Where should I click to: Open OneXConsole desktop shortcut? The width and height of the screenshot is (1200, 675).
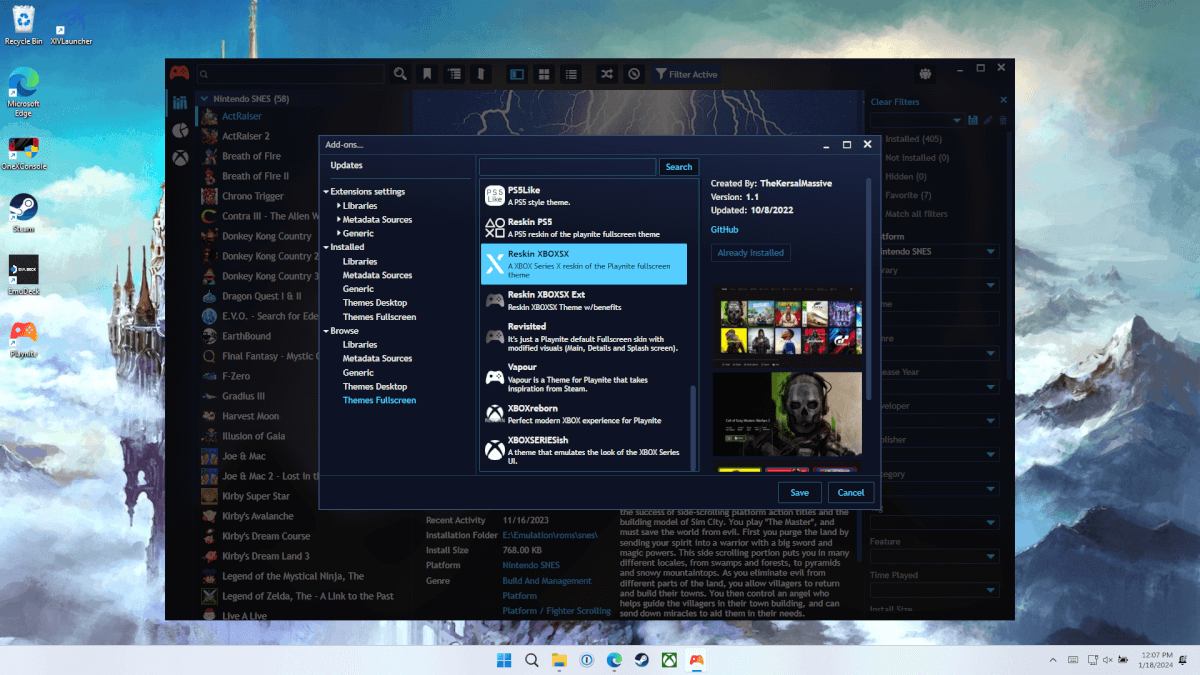[24, 154]
